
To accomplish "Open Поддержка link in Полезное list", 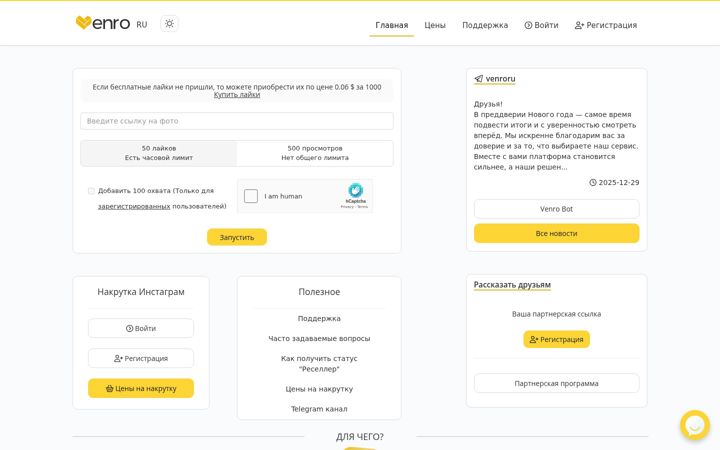I will point(319,318).
